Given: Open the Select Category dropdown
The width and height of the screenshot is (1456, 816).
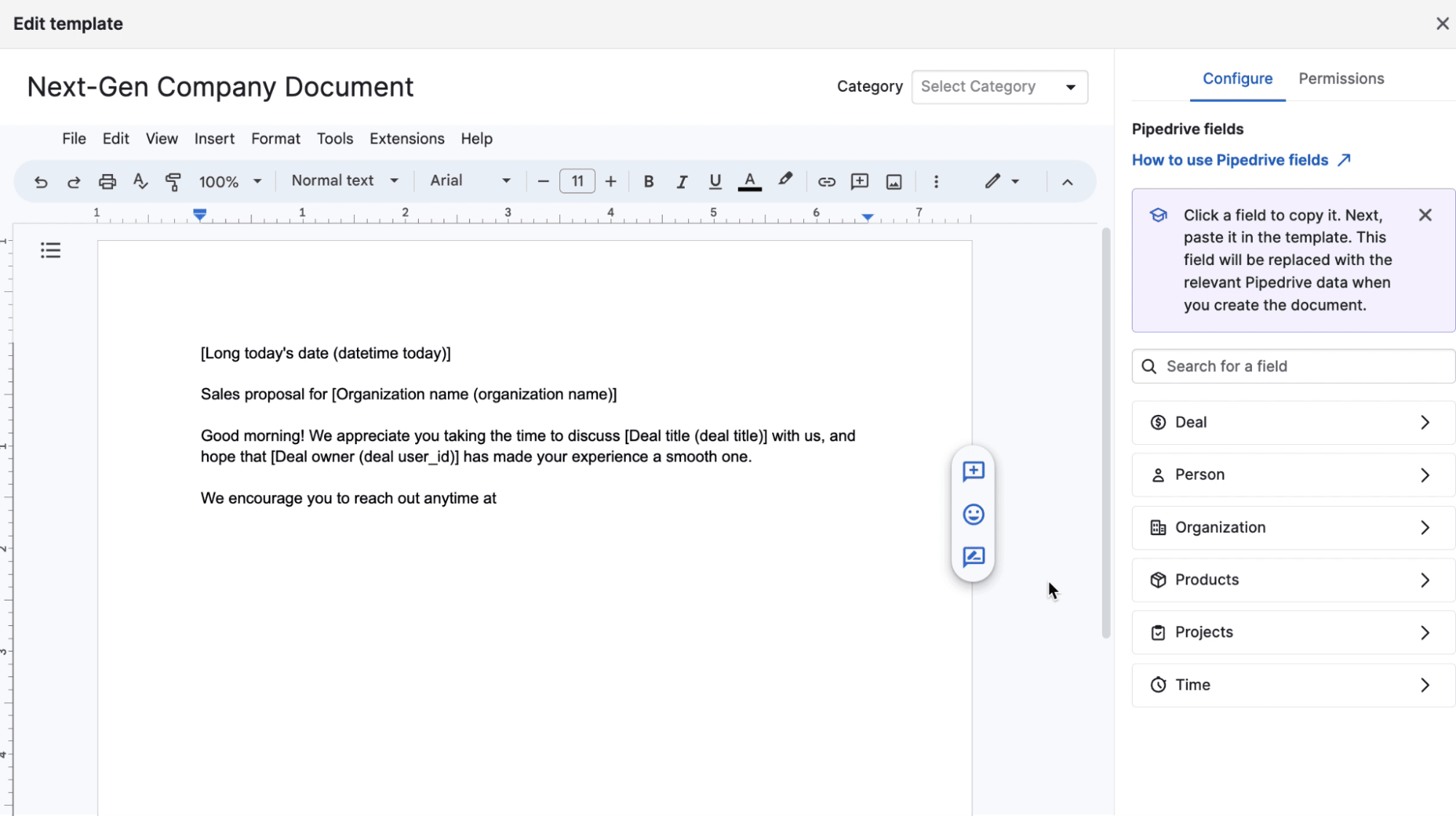Looking at the screenshot, I should pyautogui.click(x=999, y=87).
